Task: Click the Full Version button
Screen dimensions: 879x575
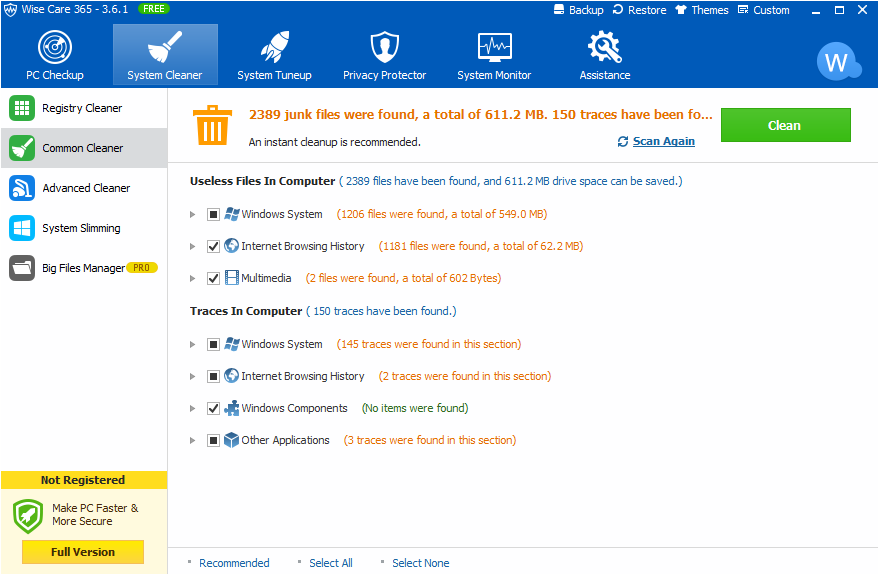Action: tap(83, 551)
